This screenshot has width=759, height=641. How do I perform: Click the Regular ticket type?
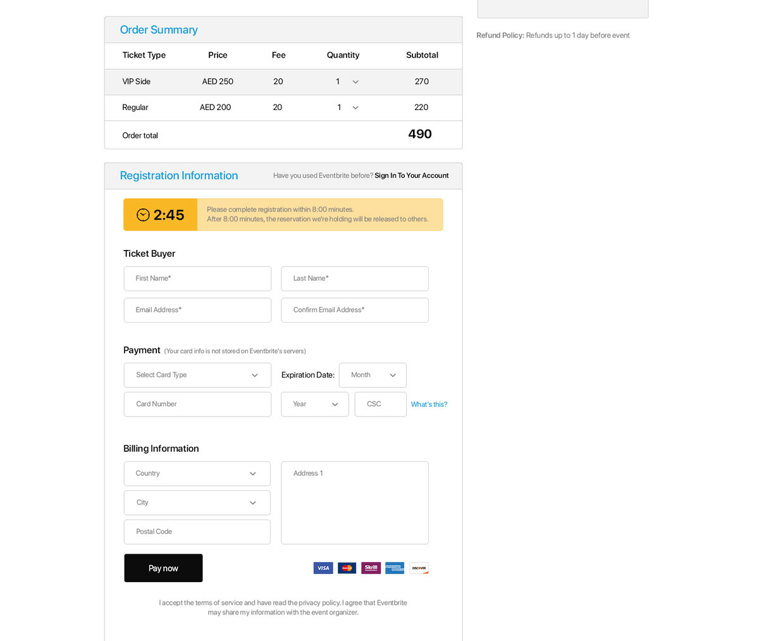(x=135, y=107)
